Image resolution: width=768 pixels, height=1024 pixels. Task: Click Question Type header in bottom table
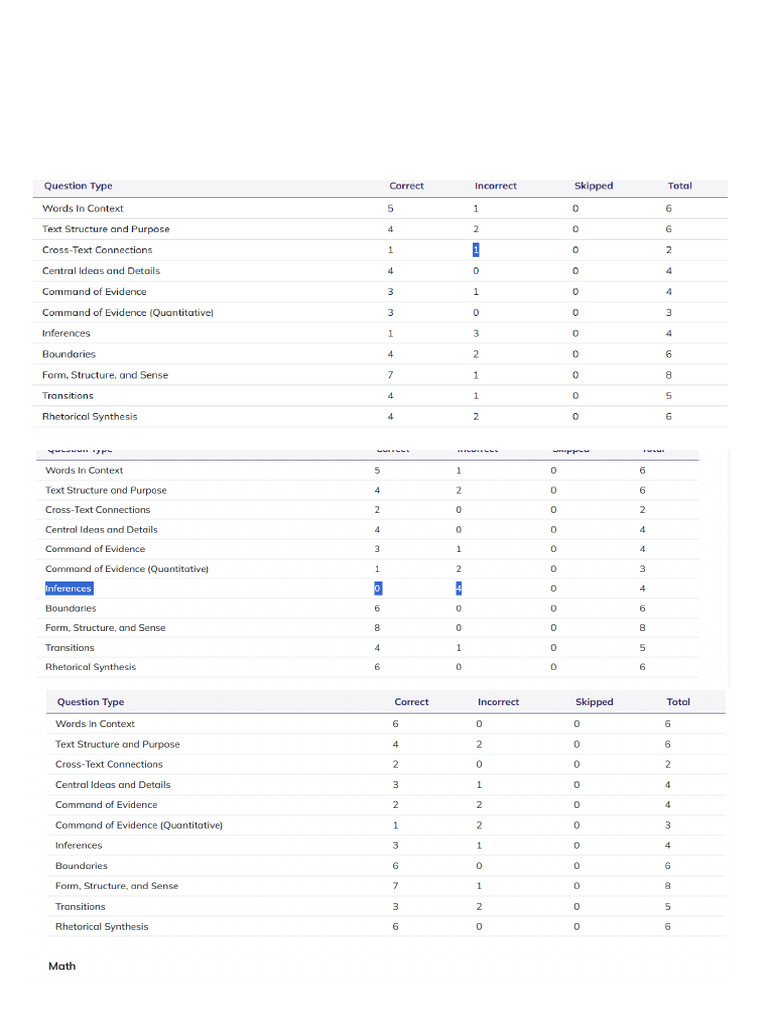[x=91, y=702]
